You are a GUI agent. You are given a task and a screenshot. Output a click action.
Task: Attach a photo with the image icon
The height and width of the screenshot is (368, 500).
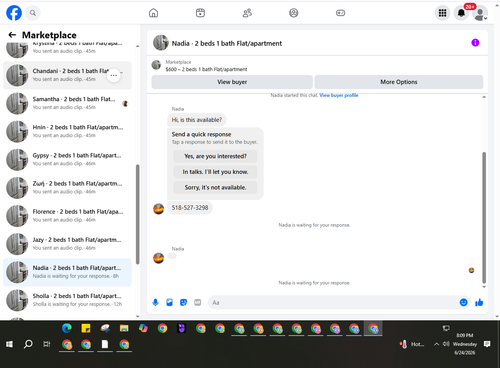[x=169, y=302]
